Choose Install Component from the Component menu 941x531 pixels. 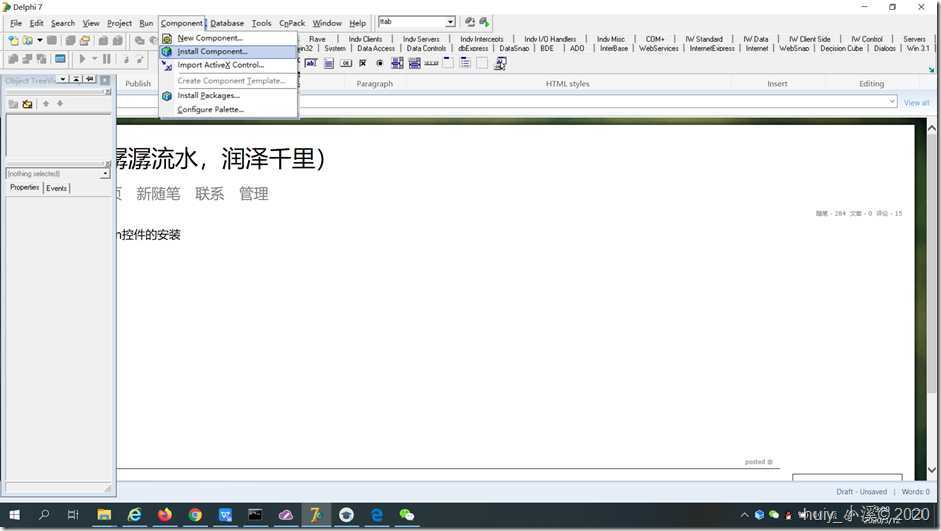pyautogui.click(x=229, y=52)
